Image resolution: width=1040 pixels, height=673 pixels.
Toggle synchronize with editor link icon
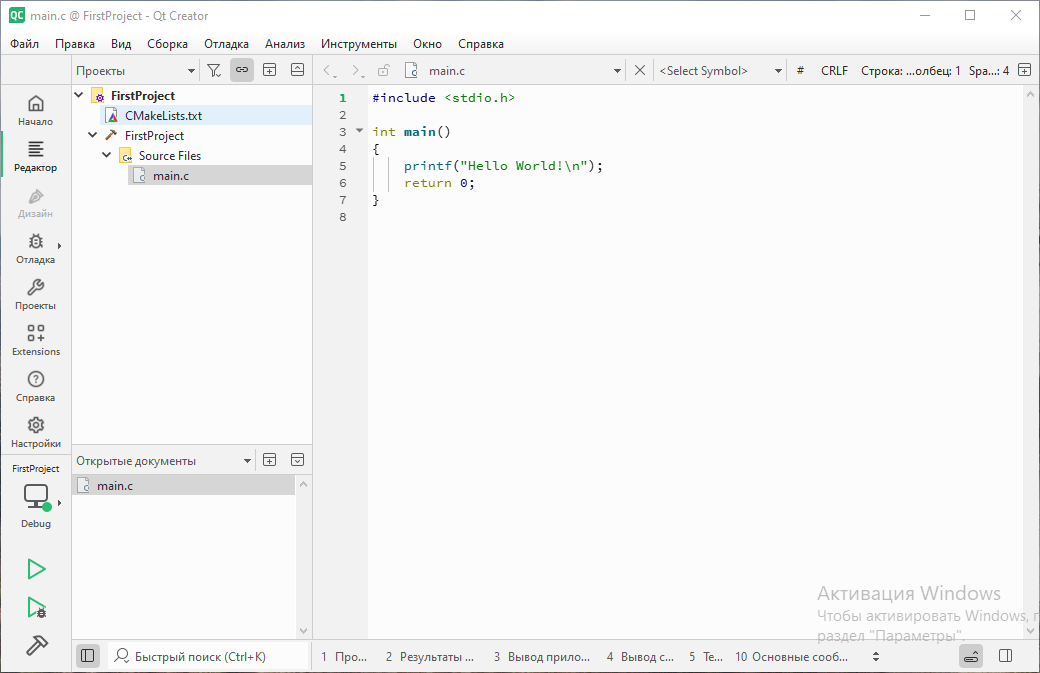(x=242, y=70)
